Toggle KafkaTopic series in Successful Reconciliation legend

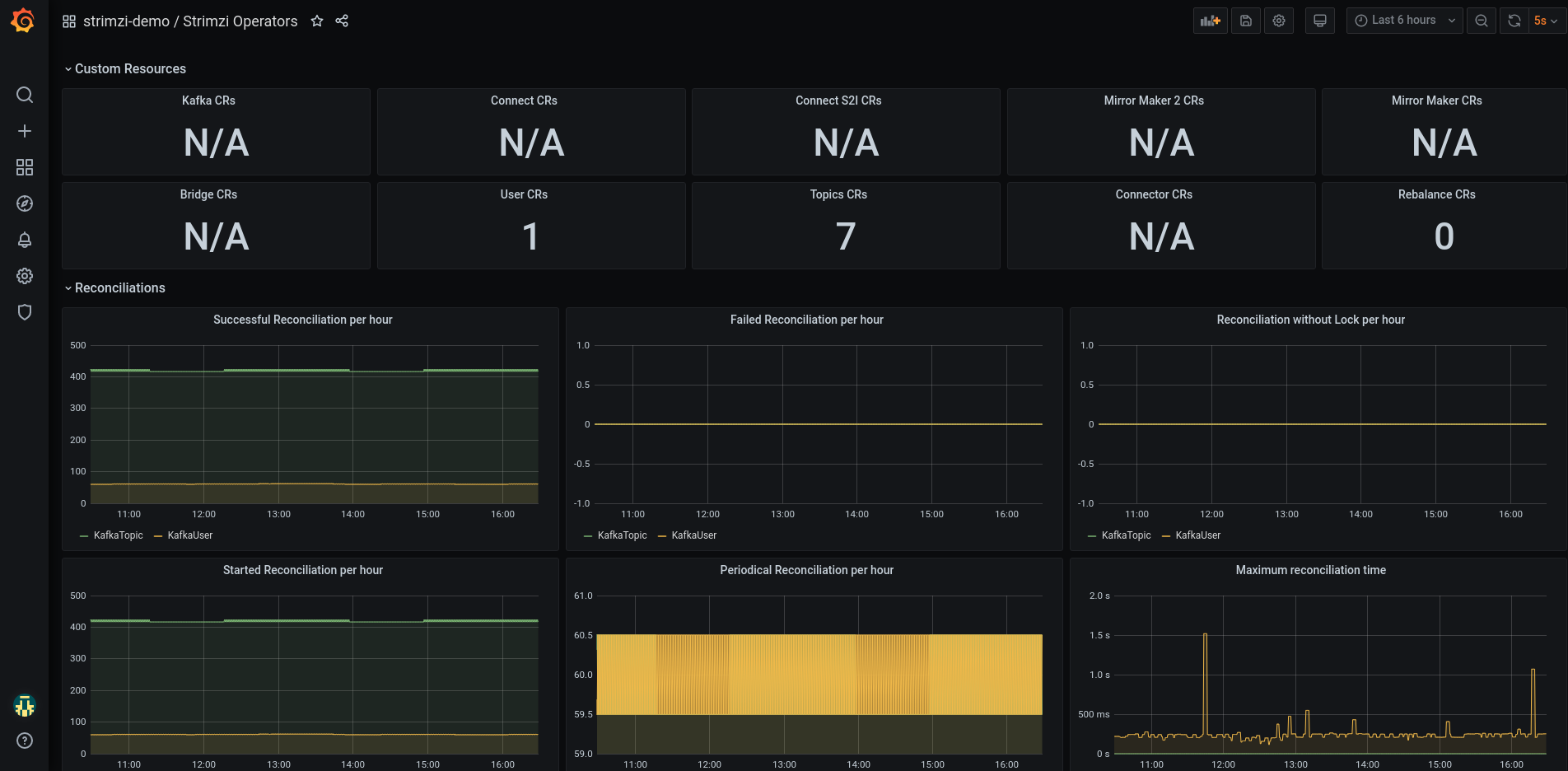pyautogui.click(x=119, y=535)
